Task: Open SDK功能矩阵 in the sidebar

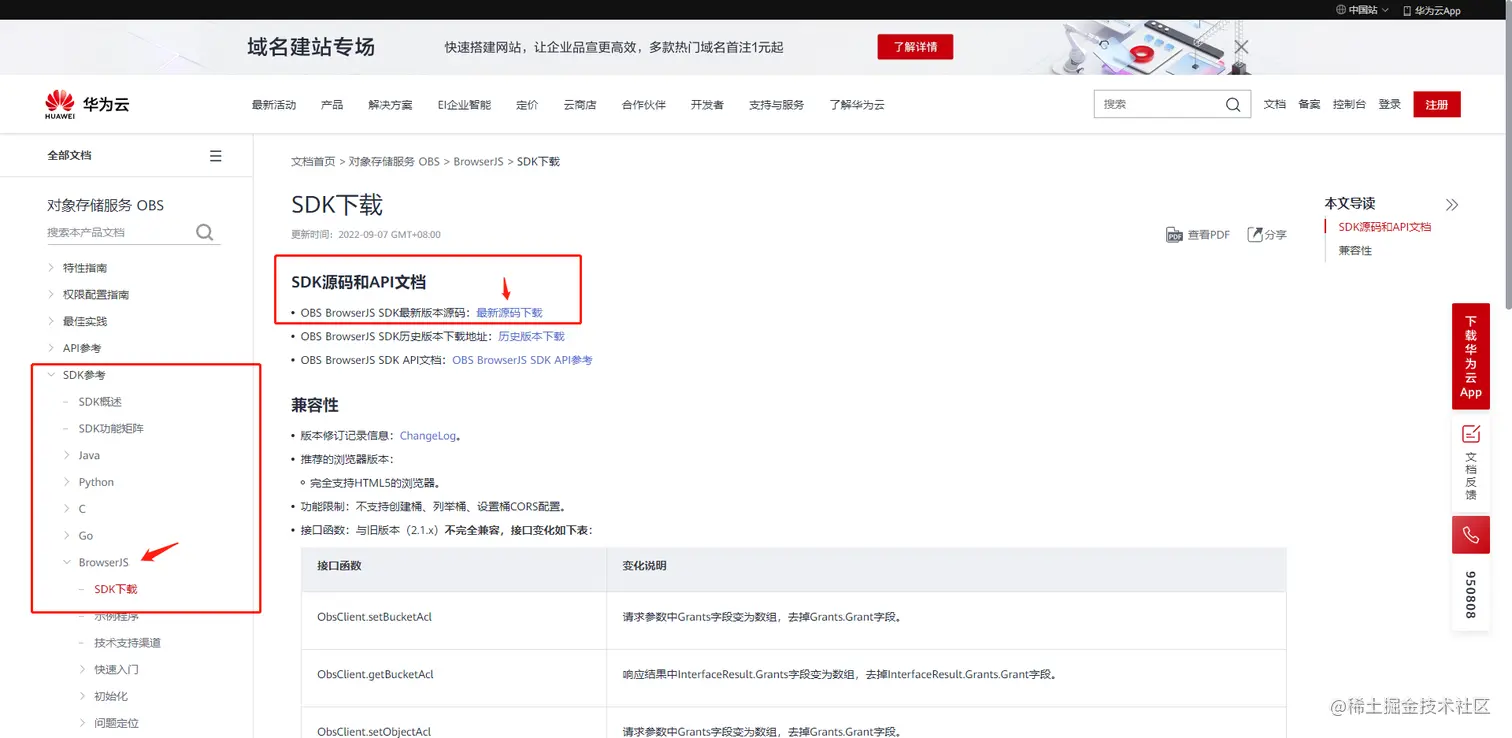Action: 111,429
